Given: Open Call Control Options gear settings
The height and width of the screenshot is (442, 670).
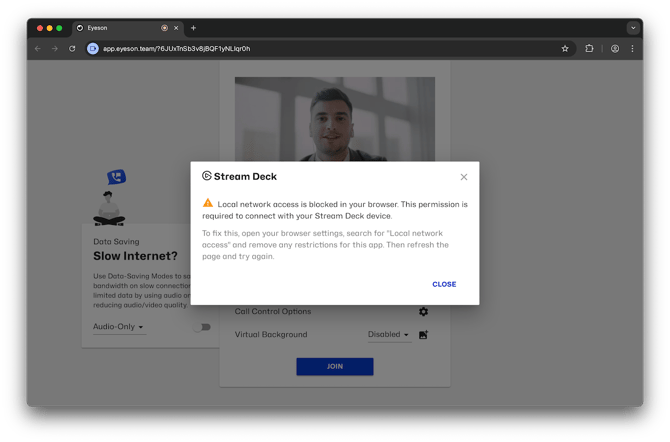Looking at the screenshot, I should click(x=423, y=312).
